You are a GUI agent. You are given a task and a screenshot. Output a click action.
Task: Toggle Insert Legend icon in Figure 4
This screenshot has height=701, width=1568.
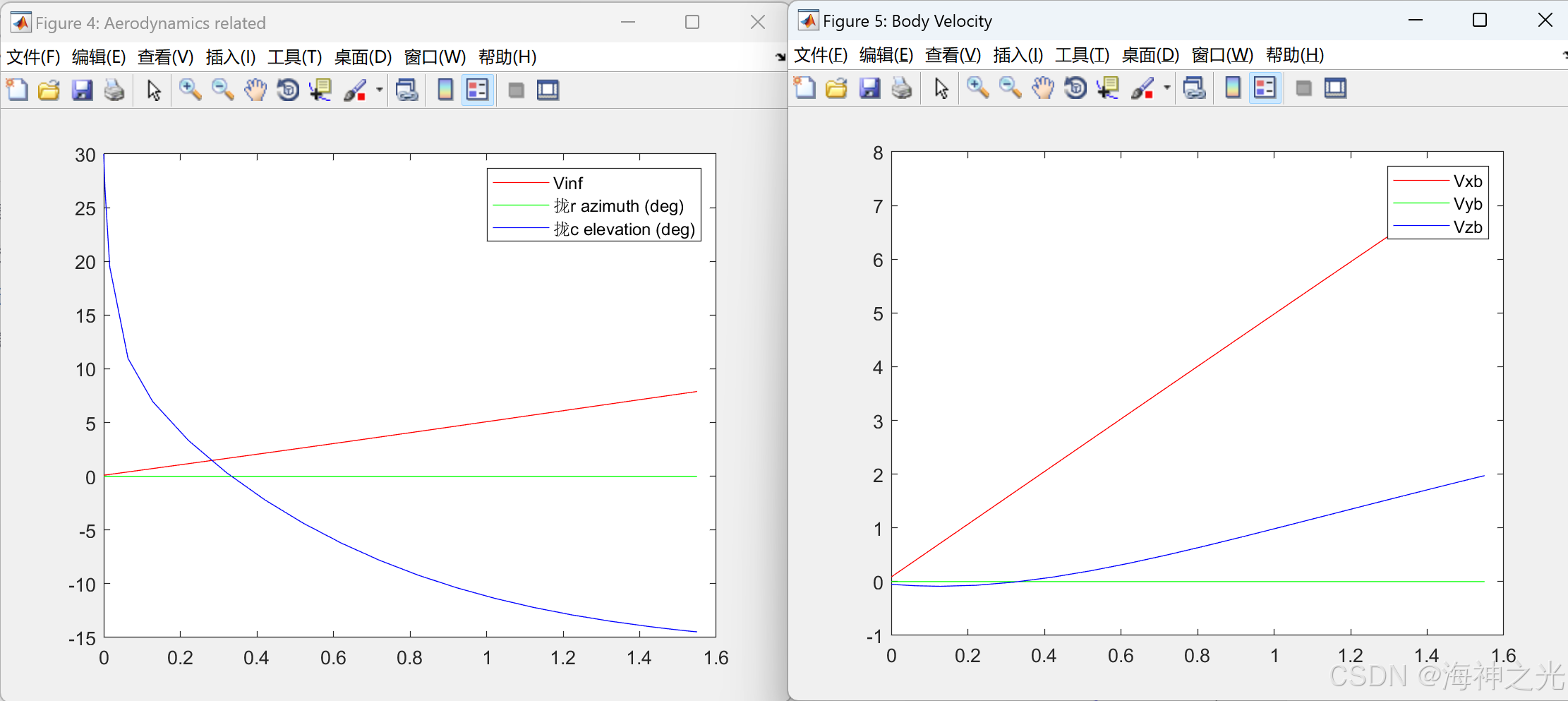pyautogui.click(x=478, y=90)
